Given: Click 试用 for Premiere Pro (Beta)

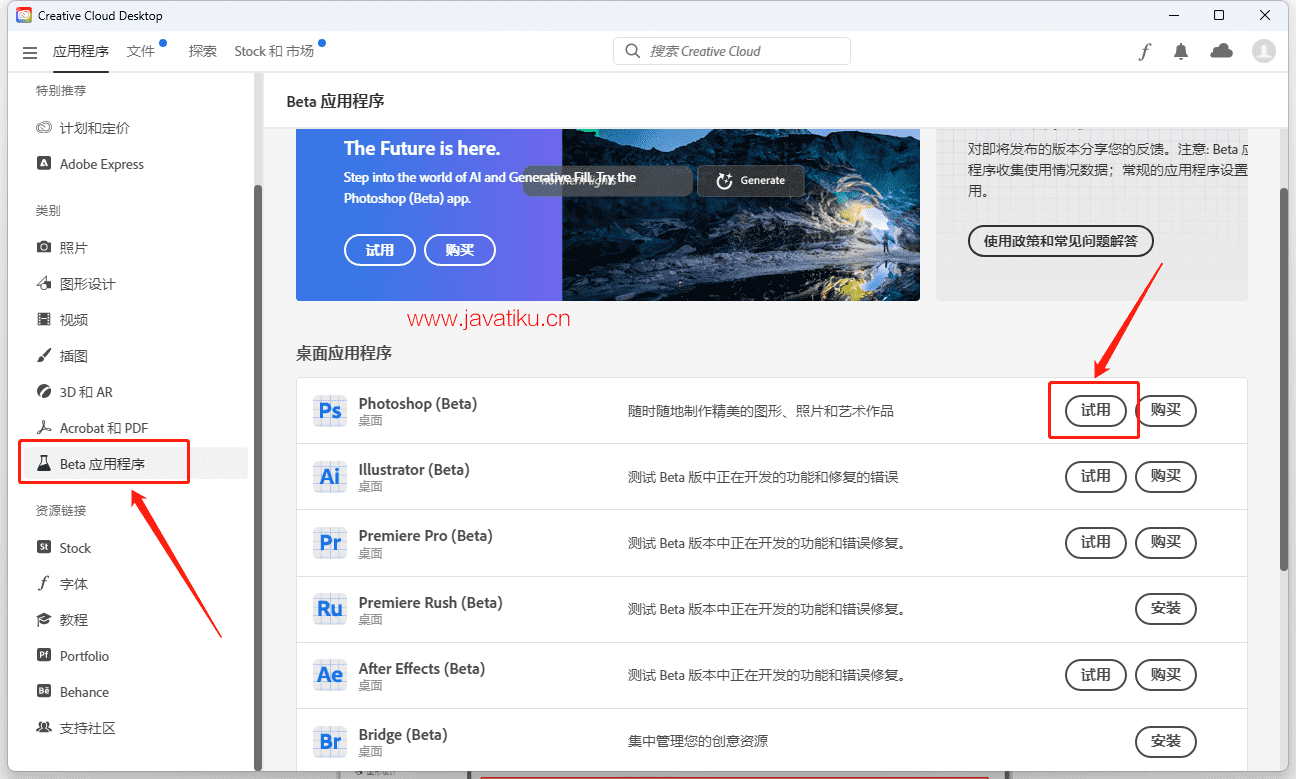Looking at the screenshot, I should tap(1096, 542).
